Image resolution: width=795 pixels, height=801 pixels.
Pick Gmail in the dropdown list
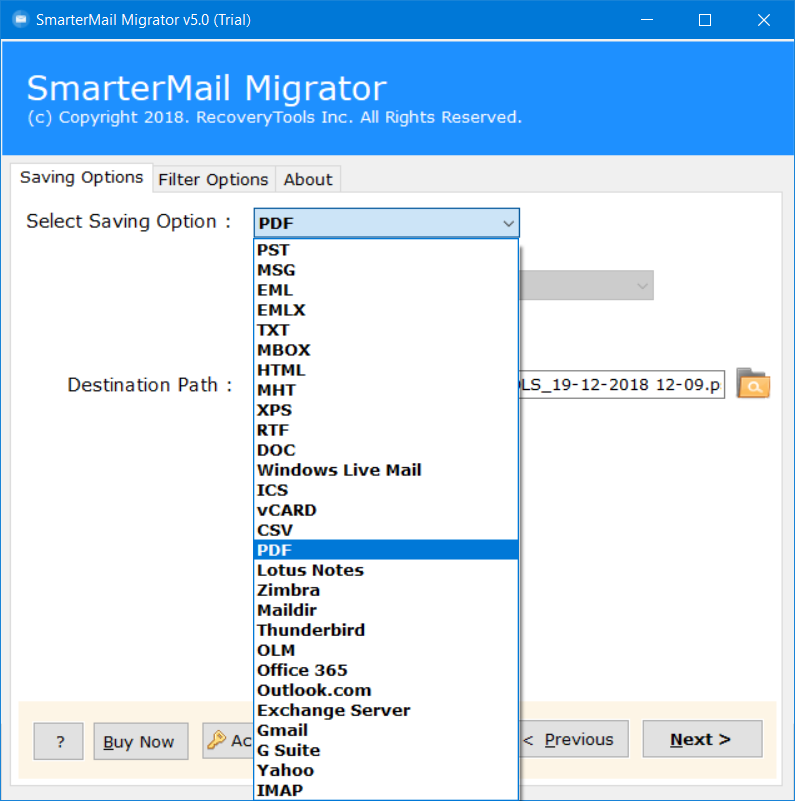386,730
